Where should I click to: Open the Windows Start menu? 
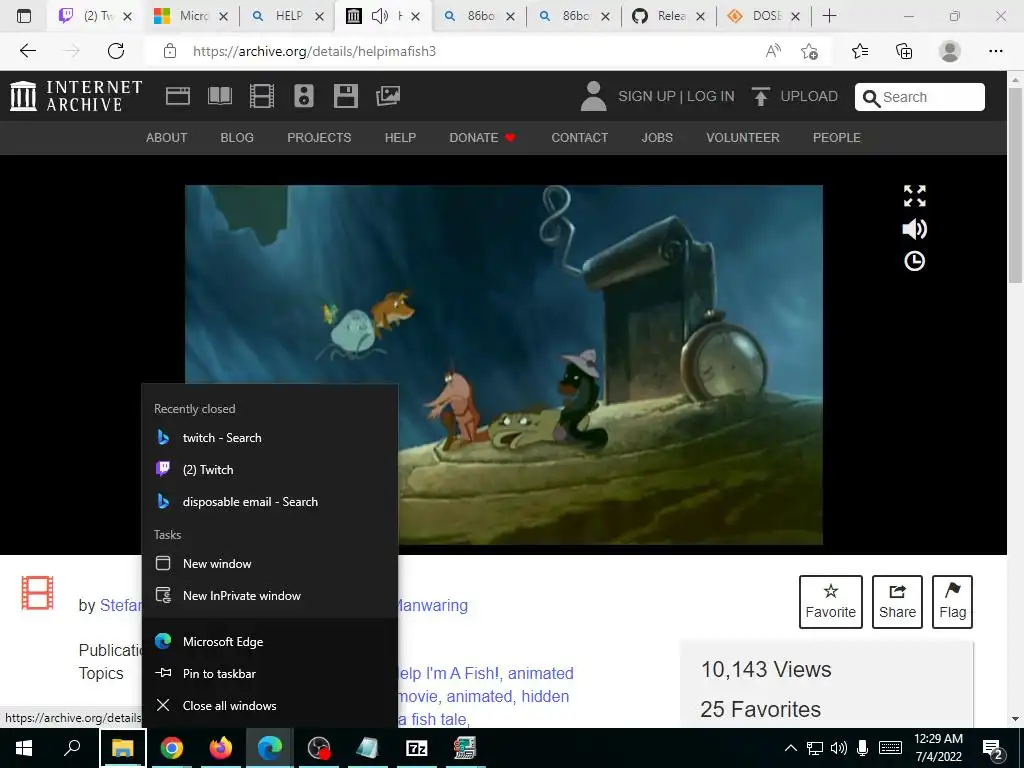[24, 748]
